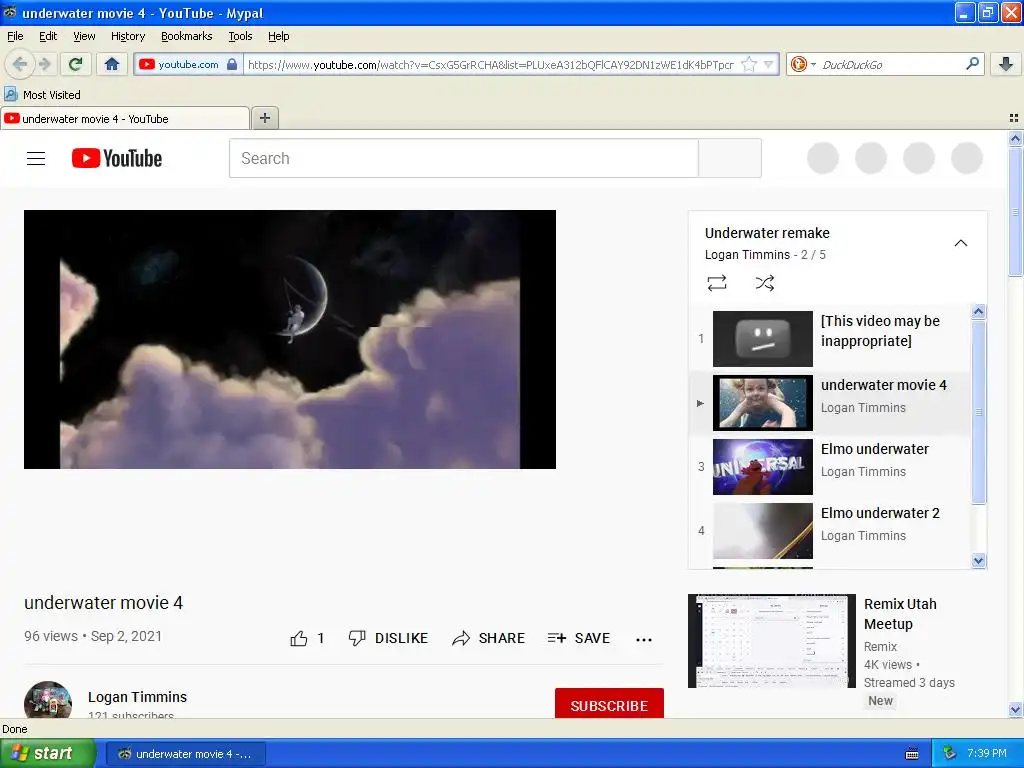Image resolution: width=1024 pixels, height=768 pixels.
Task: Bookmark this page with the star icon
Action: [749, 64]
